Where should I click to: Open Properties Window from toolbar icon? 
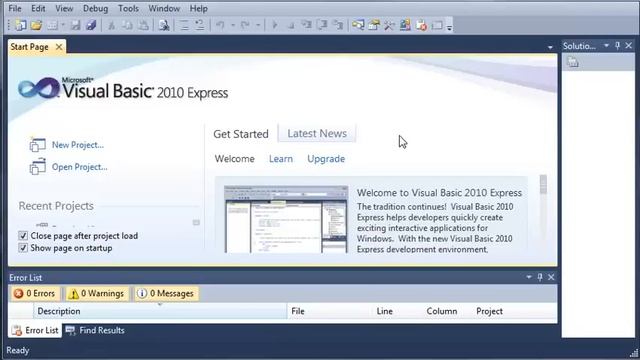tap(374, 25)
